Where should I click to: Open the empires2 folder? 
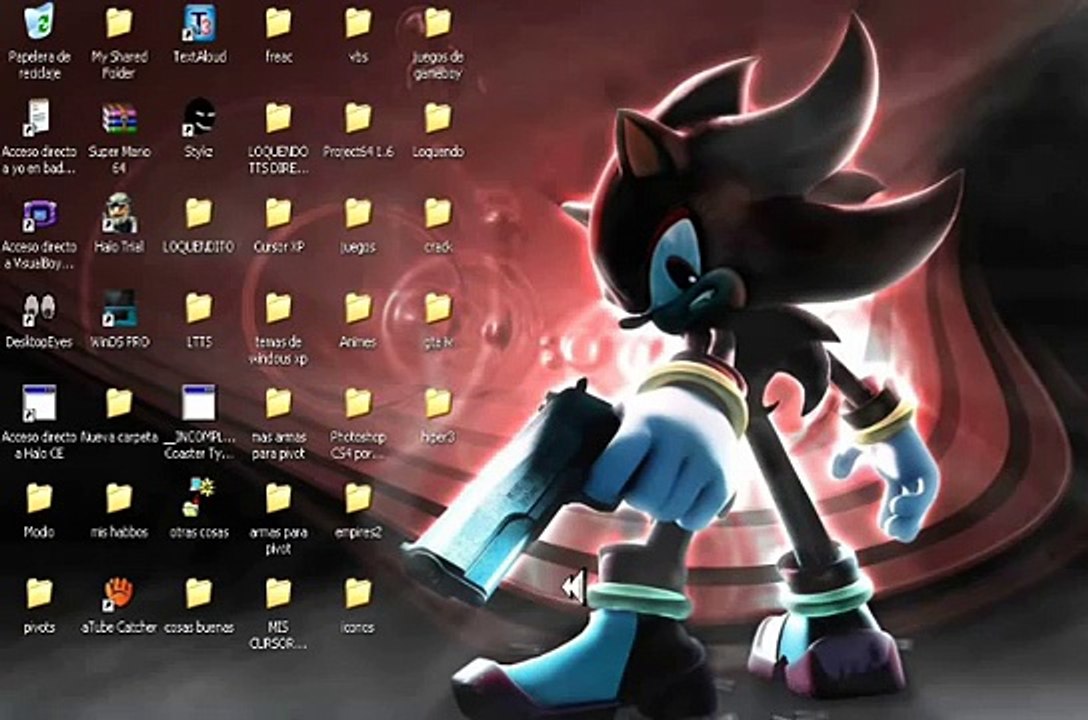tap(358, 497)
